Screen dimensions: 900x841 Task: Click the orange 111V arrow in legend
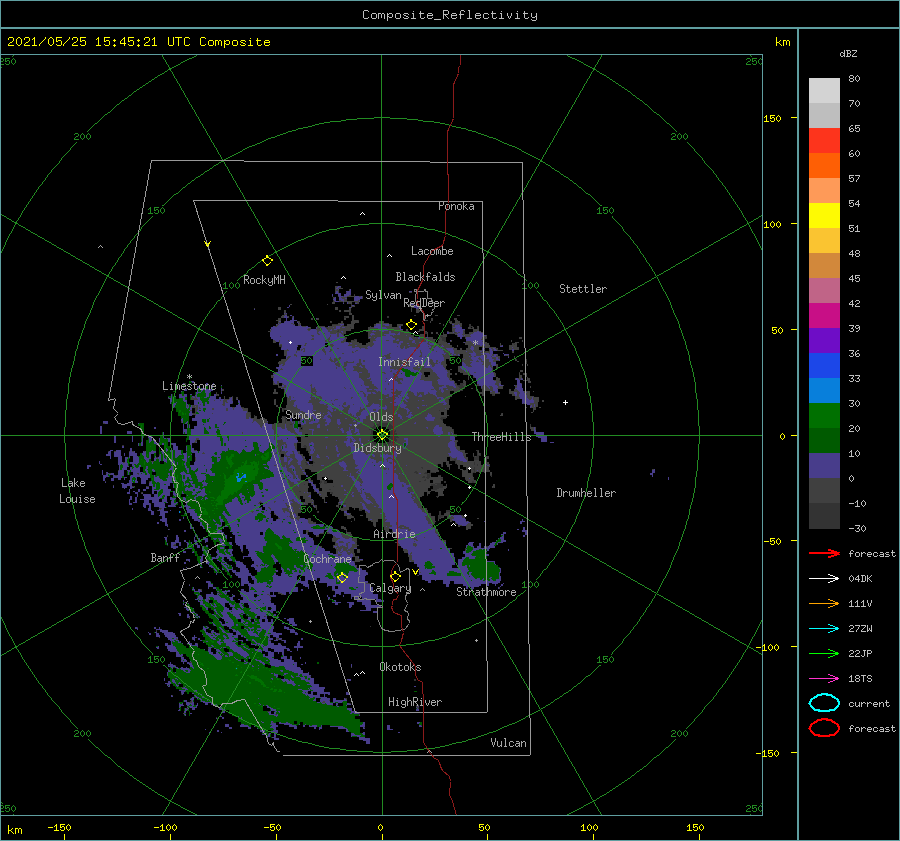(x=824, y=603)
